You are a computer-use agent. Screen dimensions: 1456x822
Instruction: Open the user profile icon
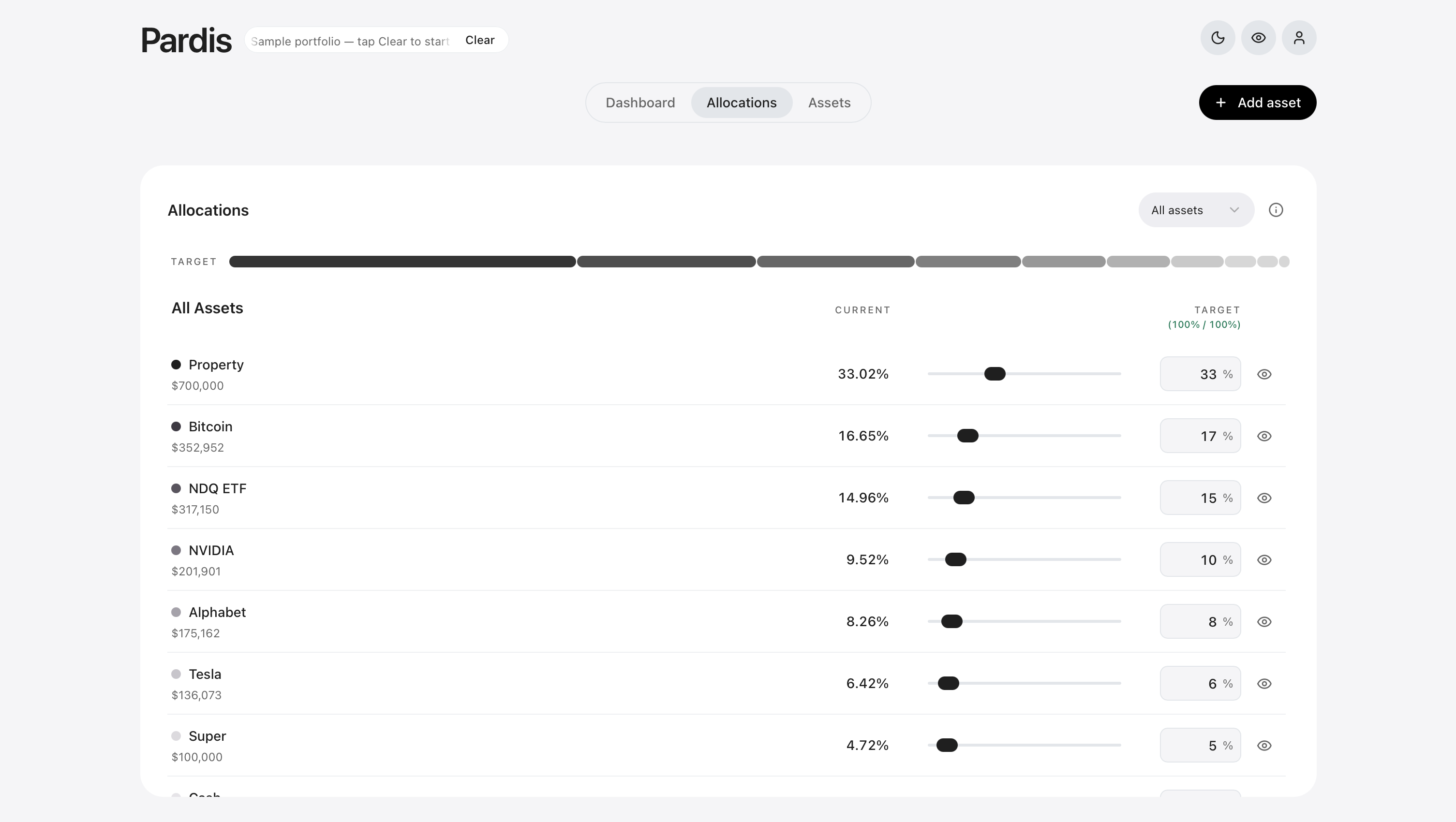tap(1299, 38)
